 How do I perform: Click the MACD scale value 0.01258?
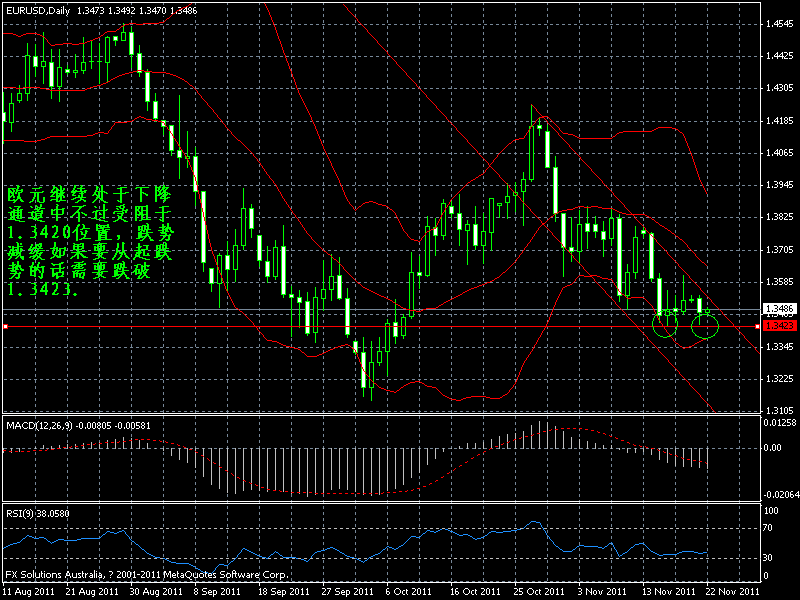pos(780,422)
